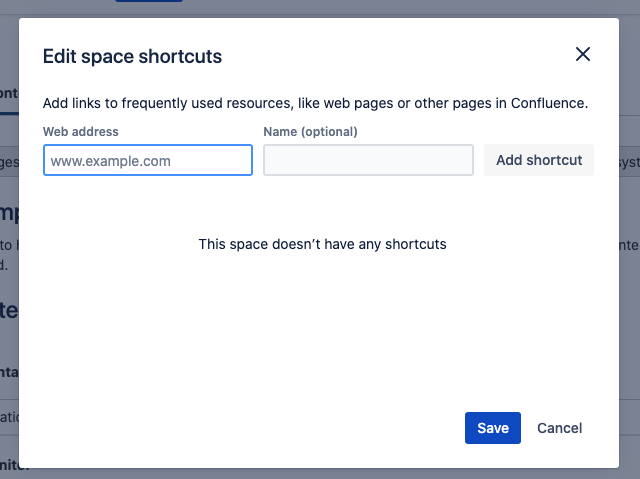Viewport: 640px width, 479px height.
Task: Click the Name (optional) text field
Action: coord(368,160)
